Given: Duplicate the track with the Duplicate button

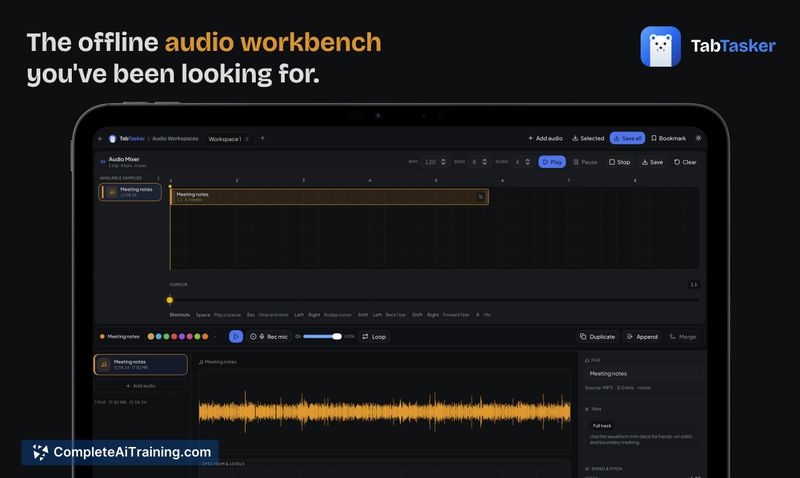Looking at the screenshot, I should [597, 337].
